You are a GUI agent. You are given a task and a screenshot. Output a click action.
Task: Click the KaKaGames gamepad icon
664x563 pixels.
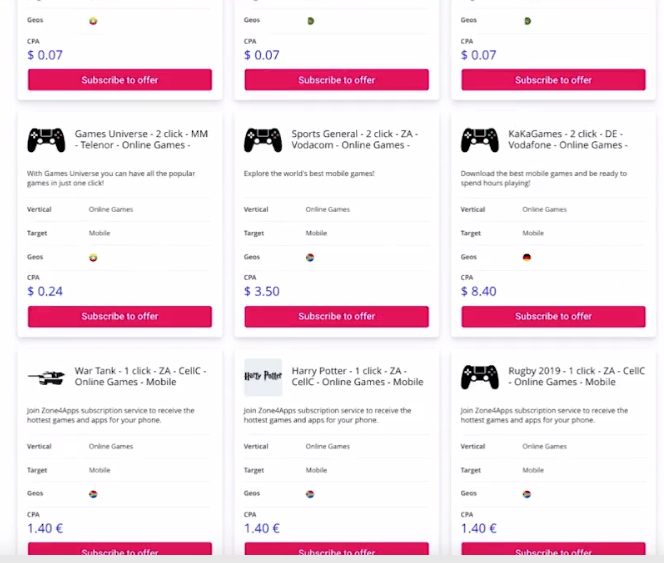pos(480,140)
